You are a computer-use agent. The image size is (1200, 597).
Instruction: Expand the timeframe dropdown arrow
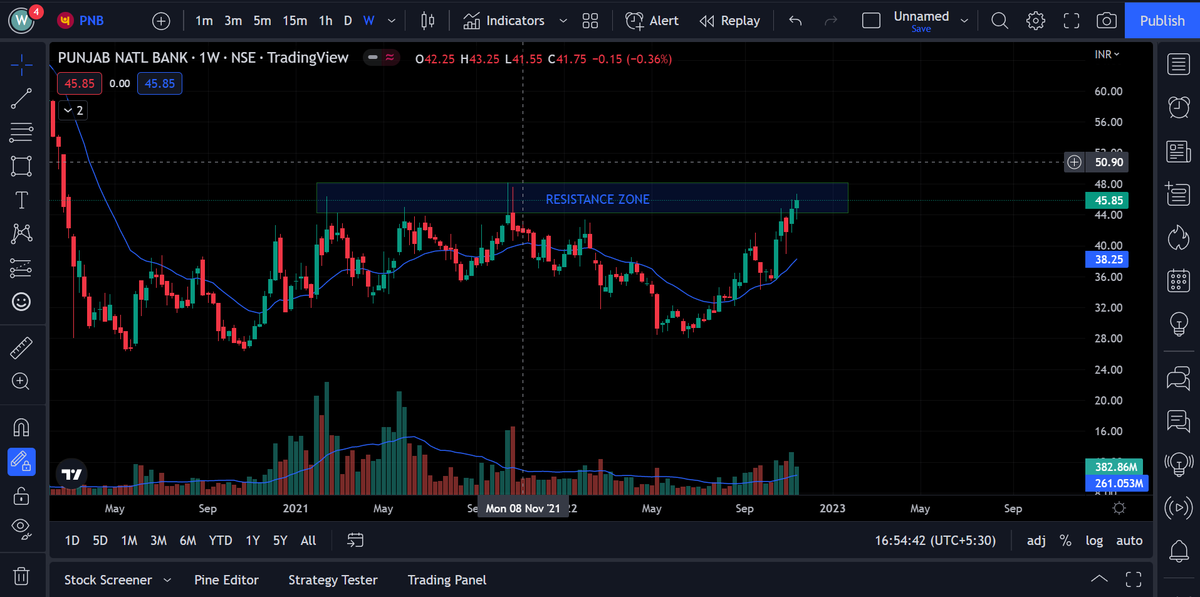pyautogui.click(x=391, y=21)
